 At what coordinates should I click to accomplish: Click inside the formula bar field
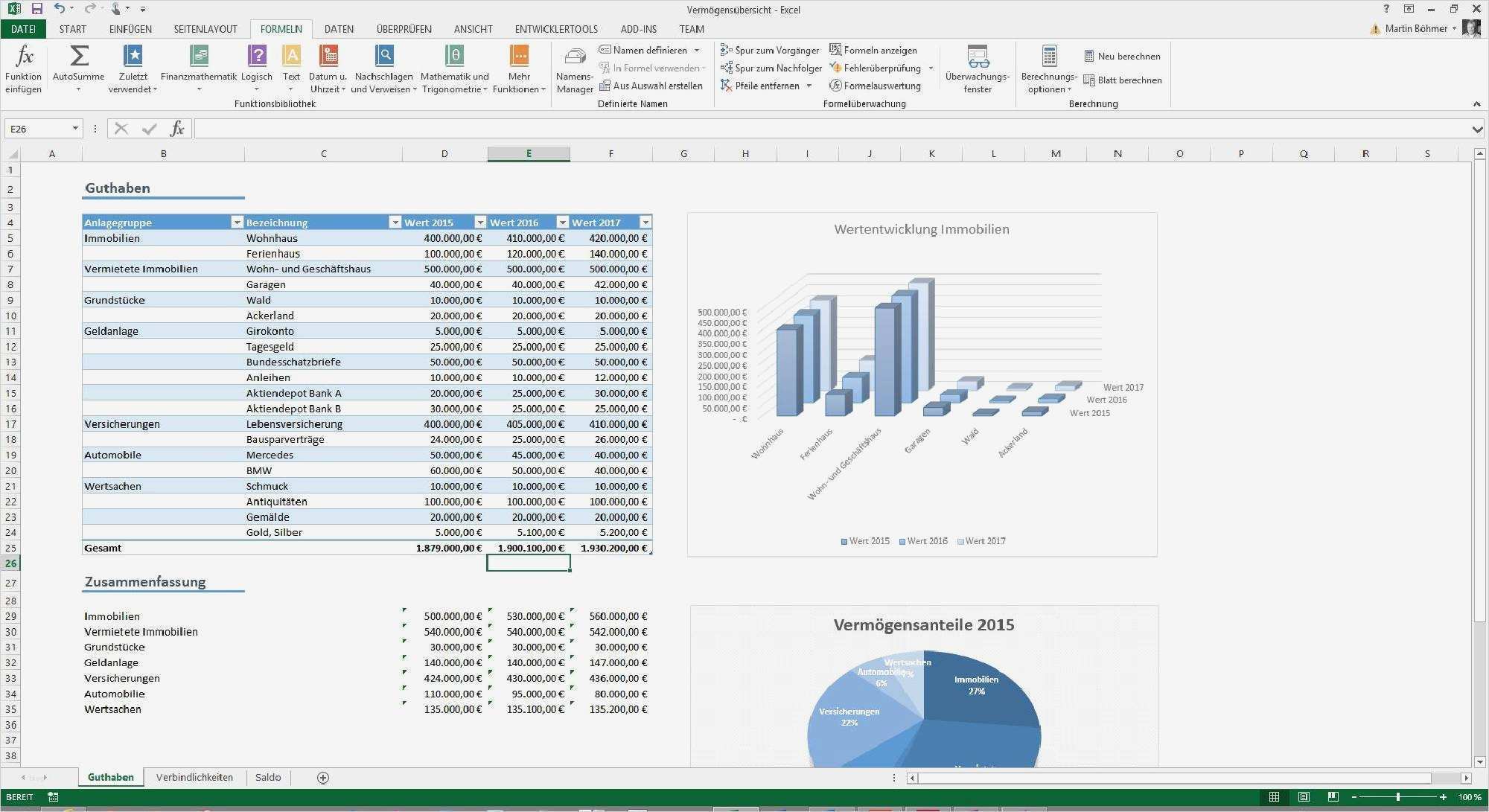(x=819, y=129)
